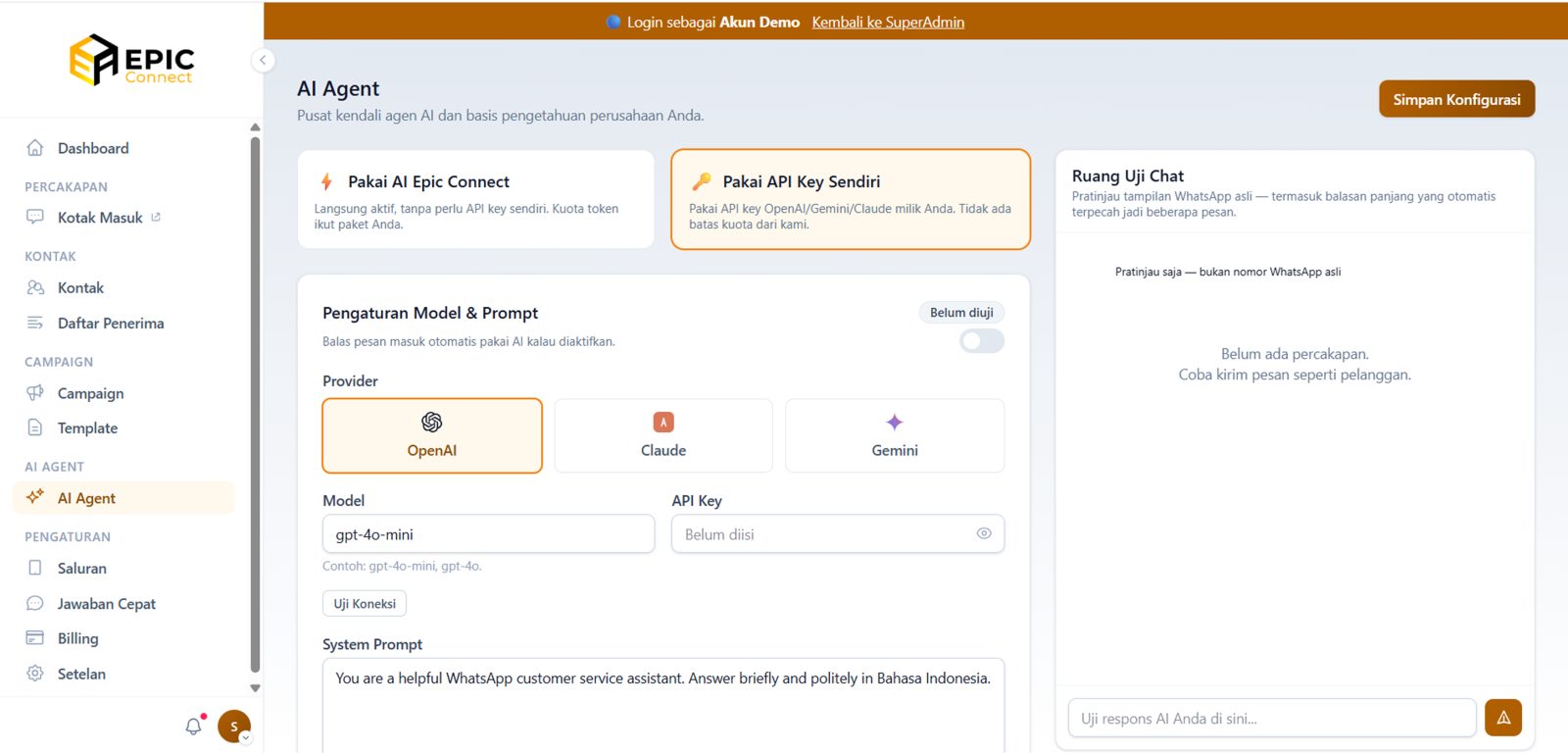Click the Kotak Masuk inbox icon

[35, 217]
